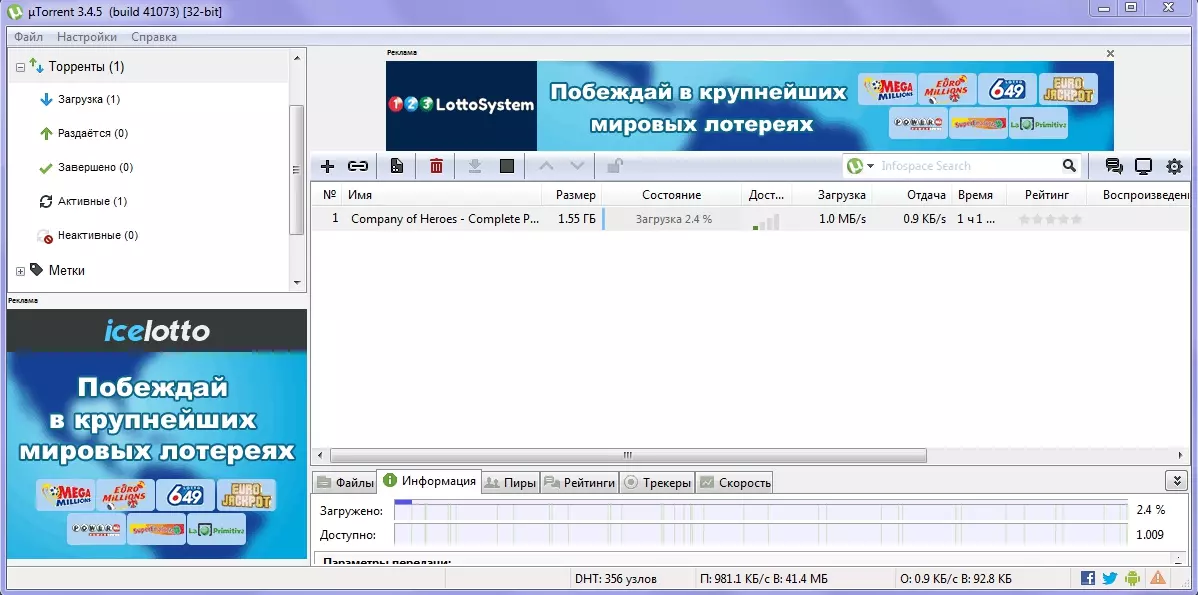Sort by the Рейтинг column header
The image size is (1198, 595).
1046,195
